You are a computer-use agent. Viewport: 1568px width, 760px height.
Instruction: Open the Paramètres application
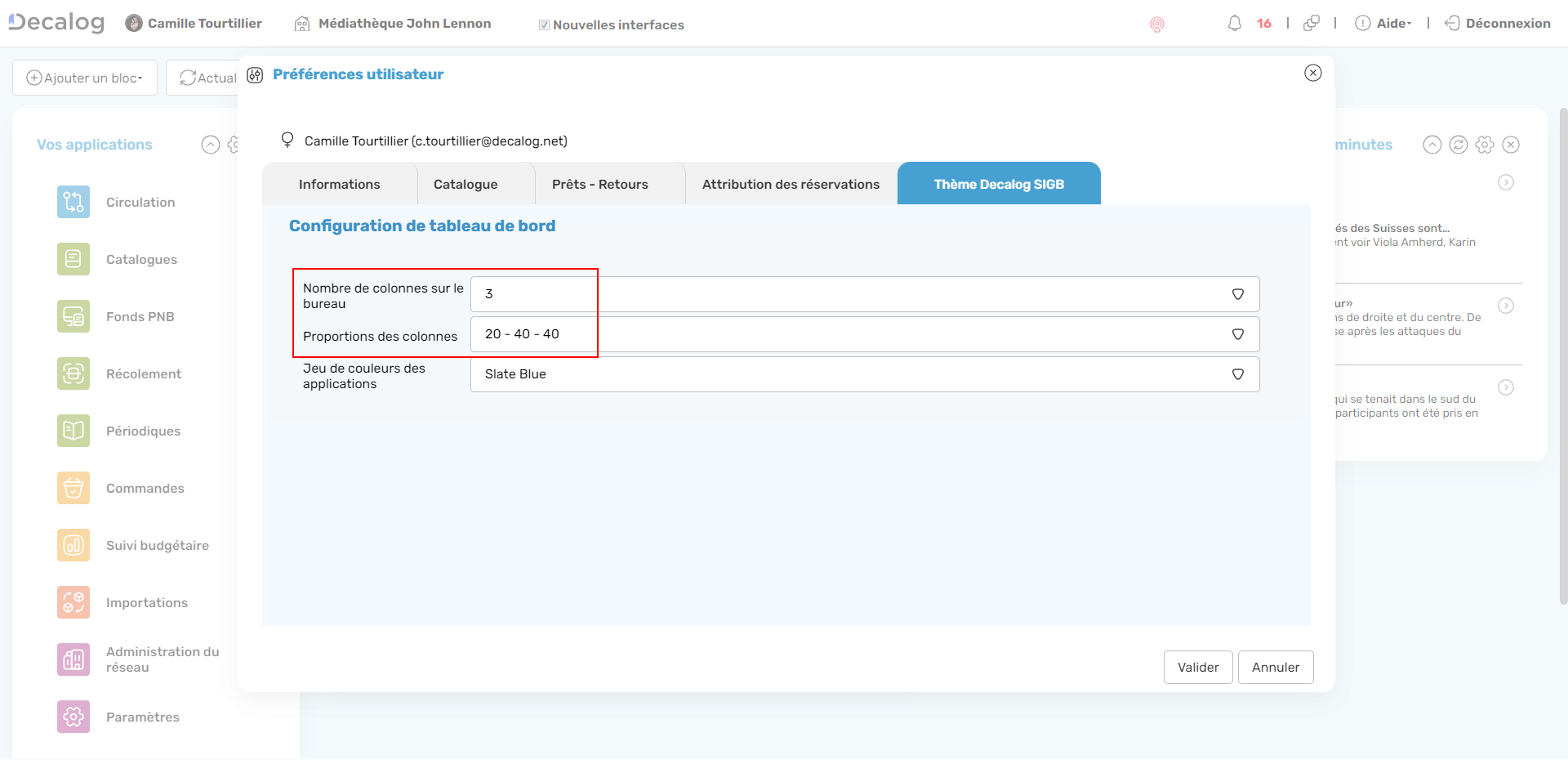(143, 717)
